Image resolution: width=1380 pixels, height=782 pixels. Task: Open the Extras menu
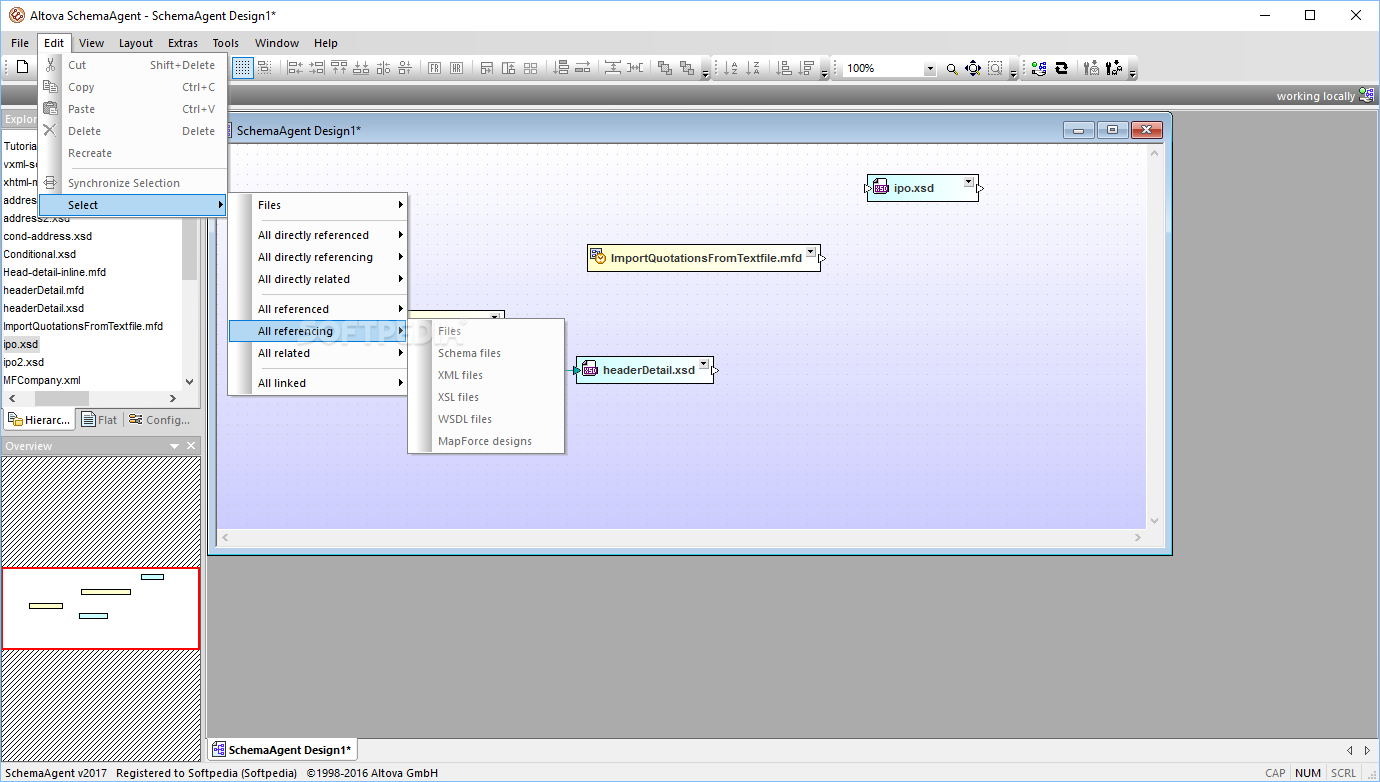coord(183,43)
